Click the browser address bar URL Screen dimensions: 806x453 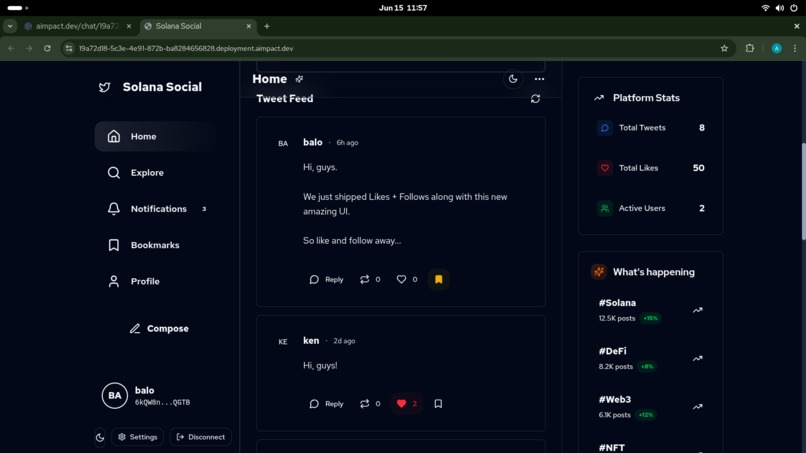tap(186, 48)
